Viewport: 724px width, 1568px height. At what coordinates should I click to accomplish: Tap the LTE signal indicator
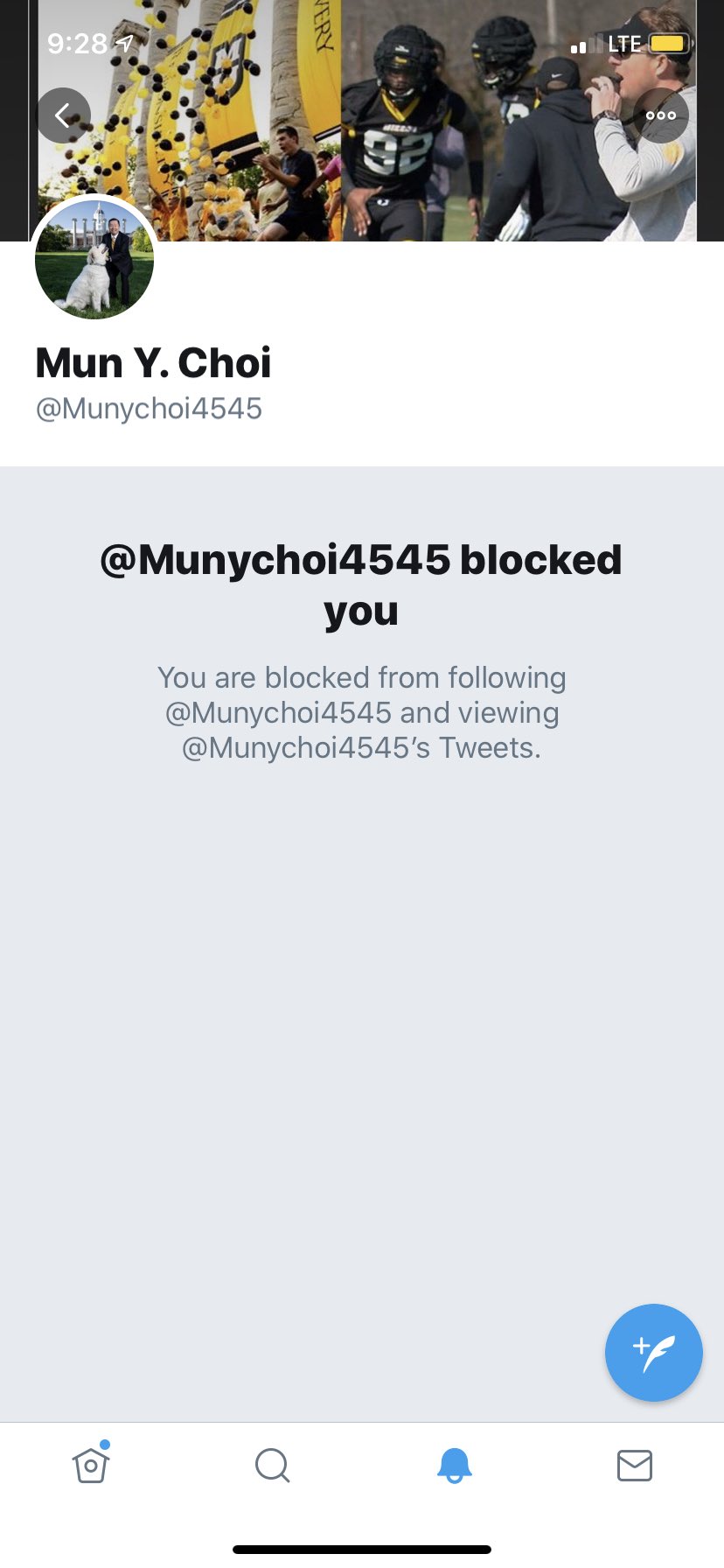click(625, 43)
